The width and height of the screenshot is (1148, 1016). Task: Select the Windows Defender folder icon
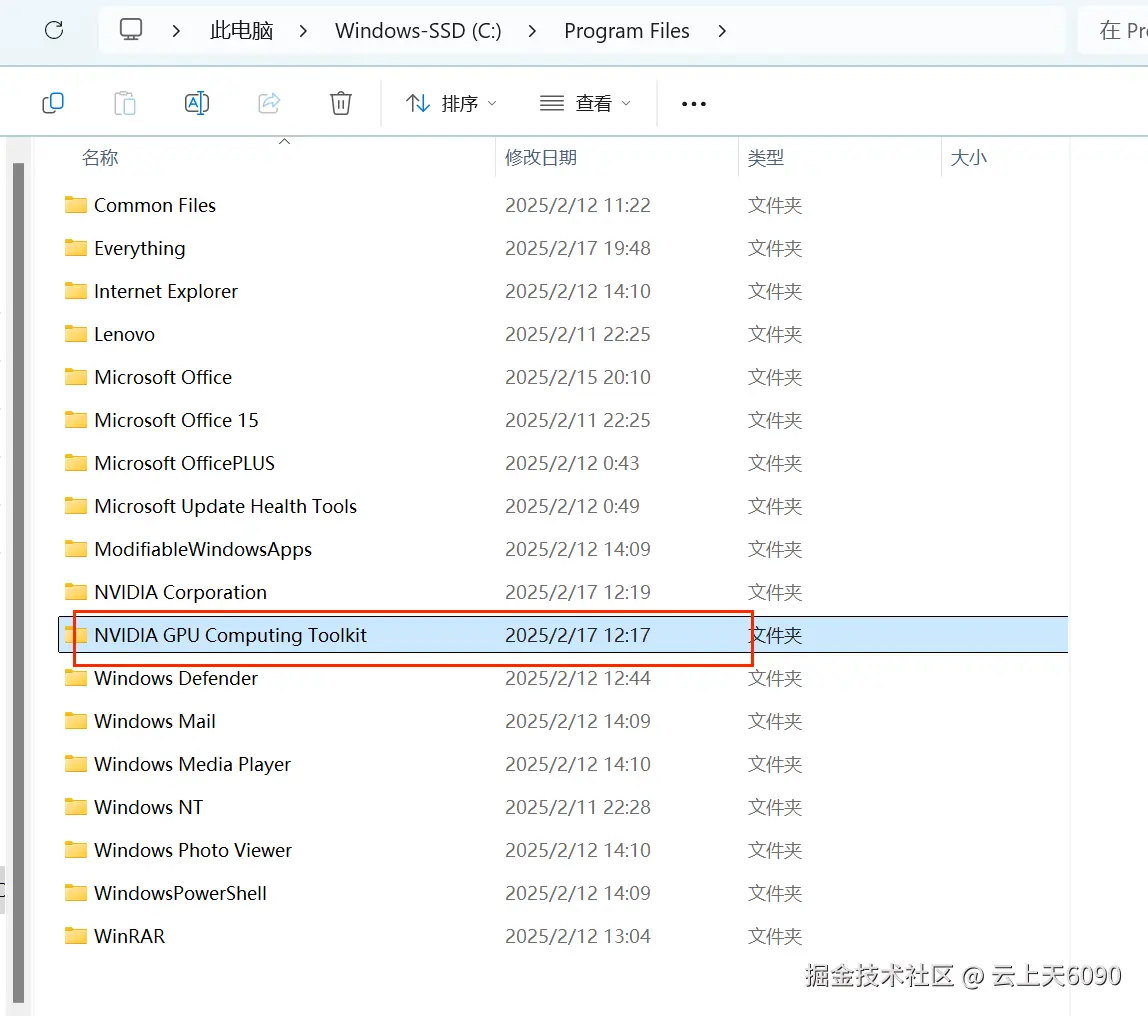75,678
